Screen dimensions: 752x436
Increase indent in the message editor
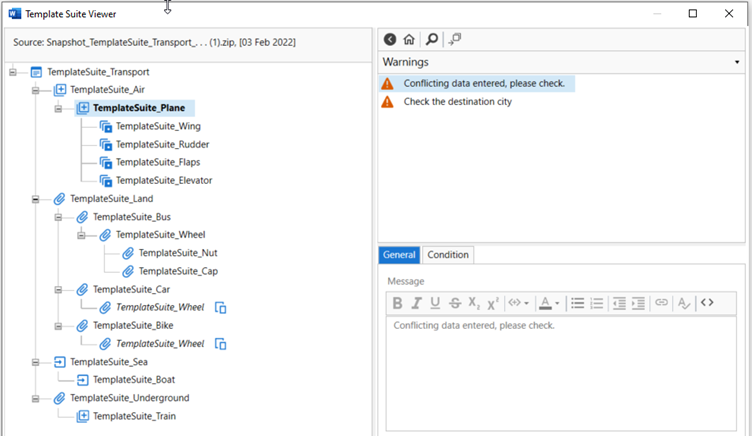pyautogui.click(x=639, y=303)
